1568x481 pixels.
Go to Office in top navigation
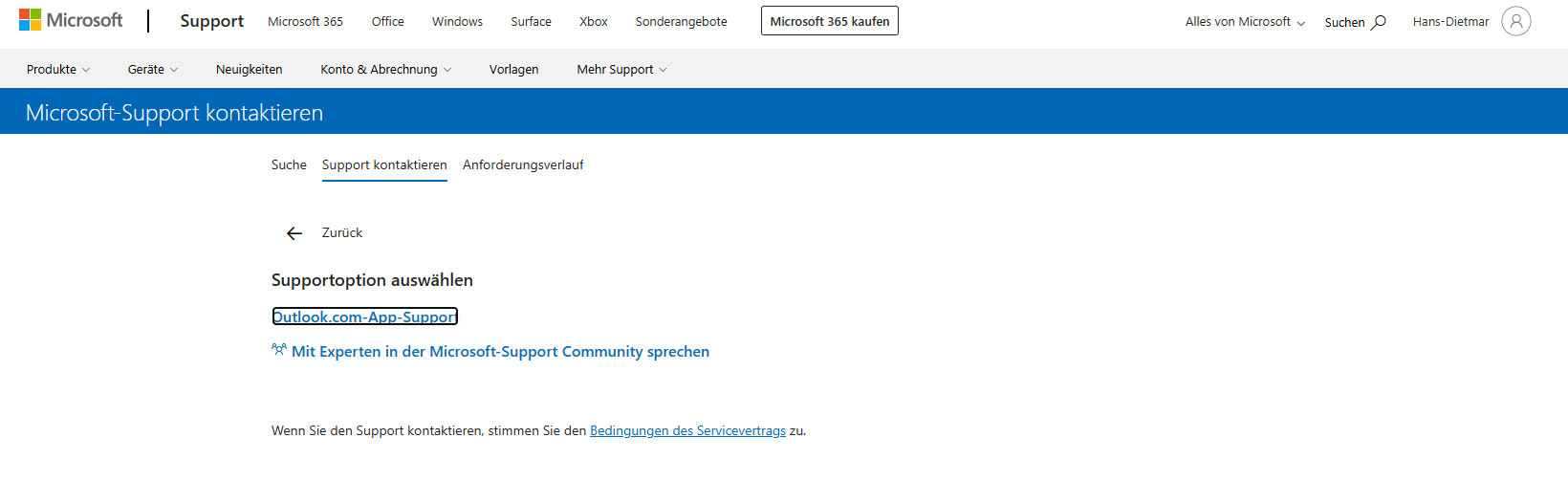(387, 21)
